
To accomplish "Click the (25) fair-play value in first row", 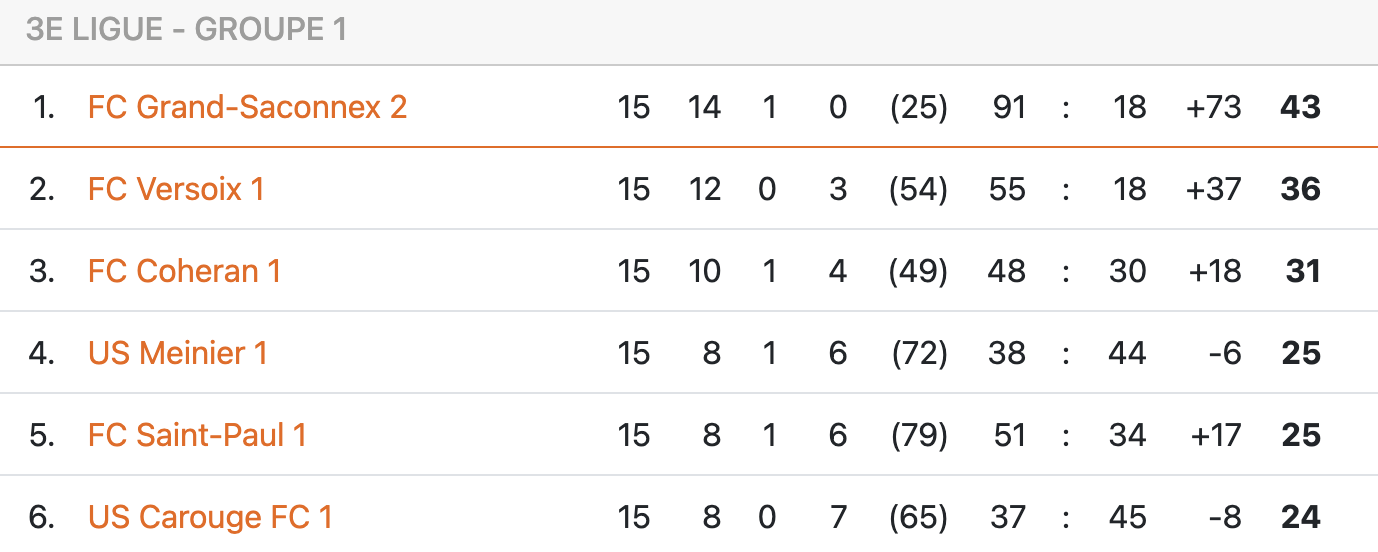I will [918, 107].
